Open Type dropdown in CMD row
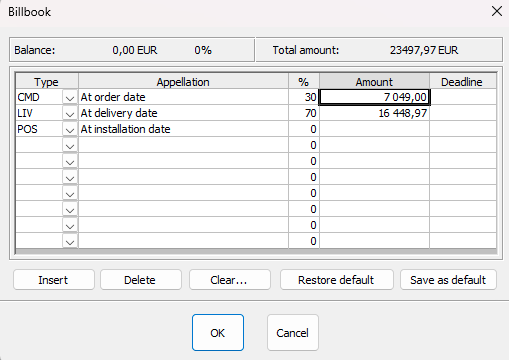The image size is (509, 360). coord(70,98)
